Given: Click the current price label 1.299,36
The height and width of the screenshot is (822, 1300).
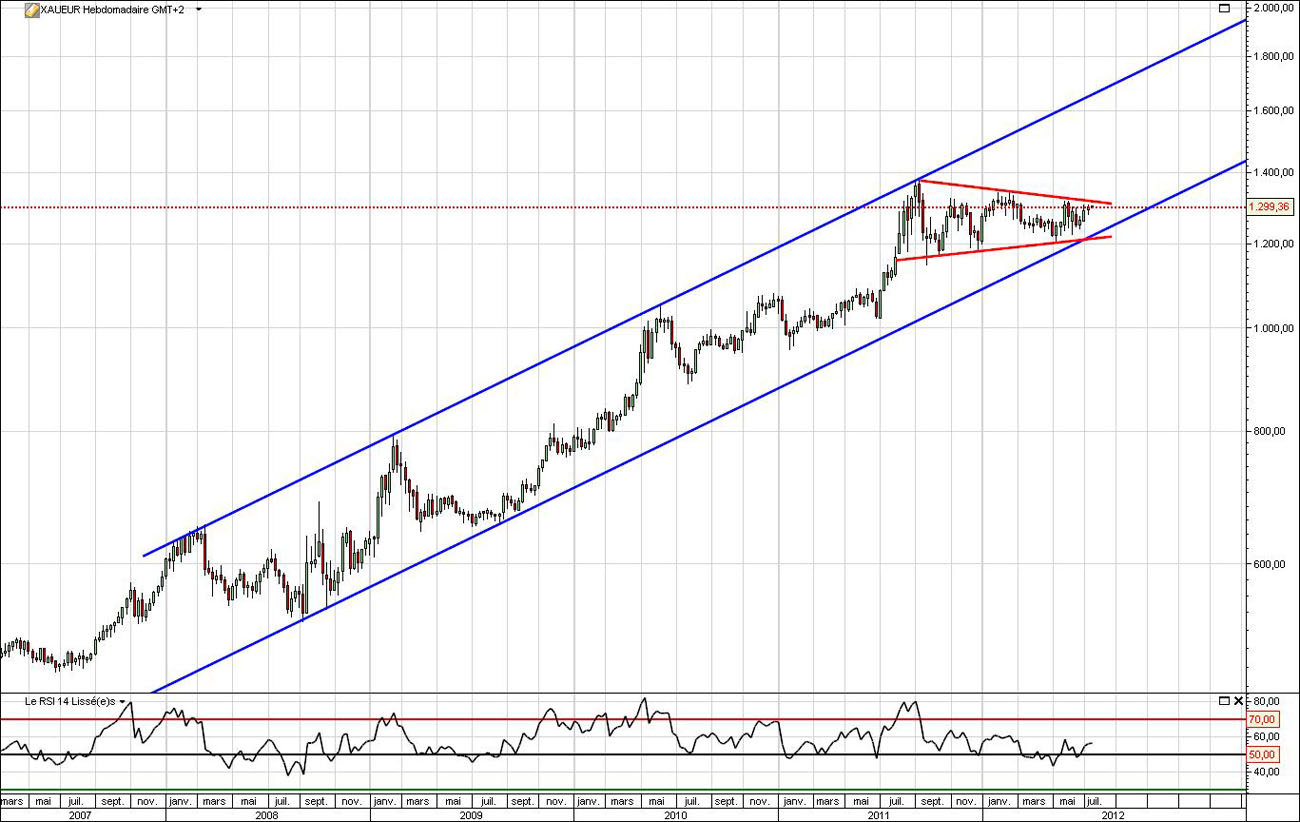Looking at the screenshot, I should 1270,207.
